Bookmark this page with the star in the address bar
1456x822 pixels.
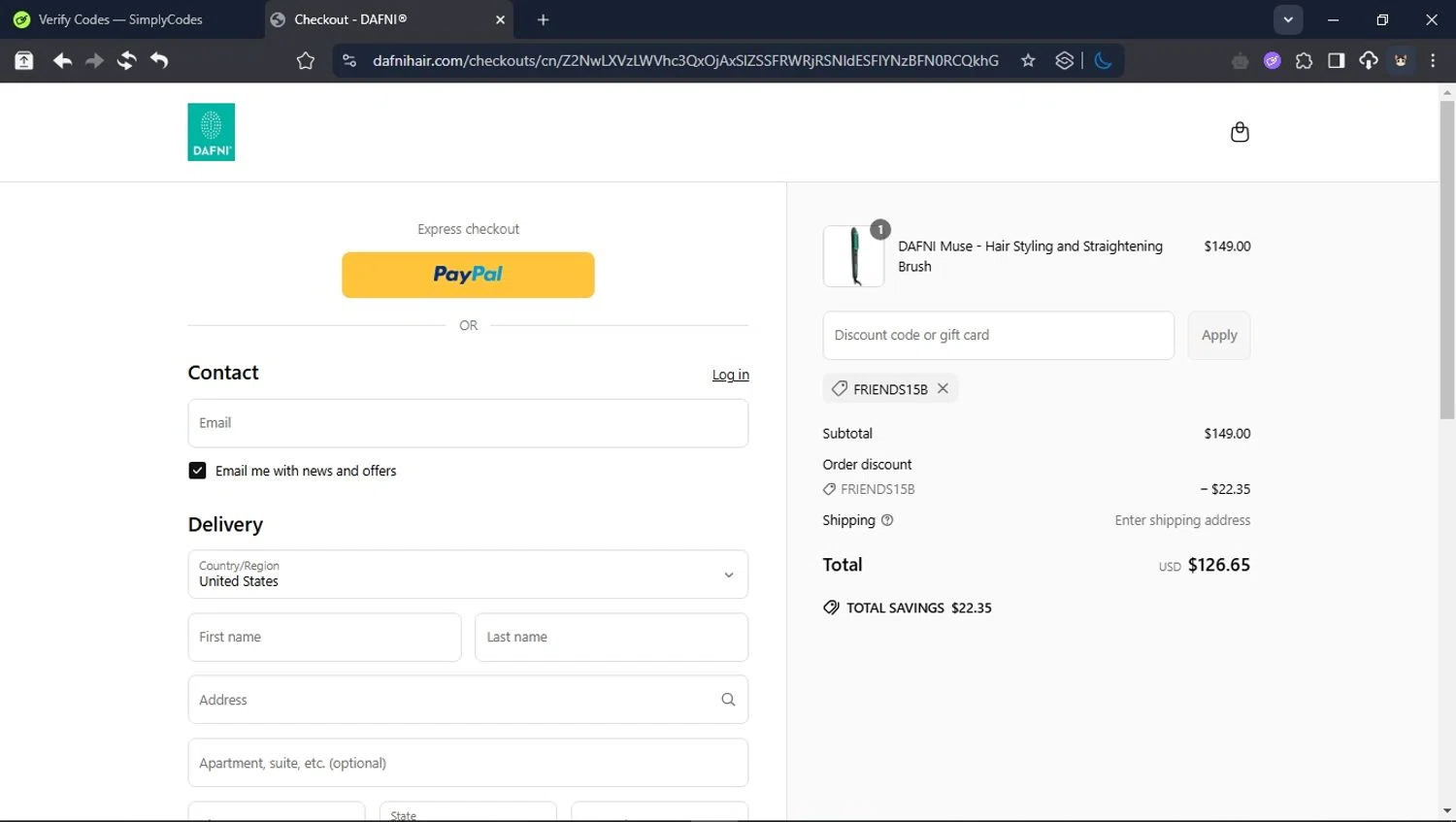(1028, 61)
